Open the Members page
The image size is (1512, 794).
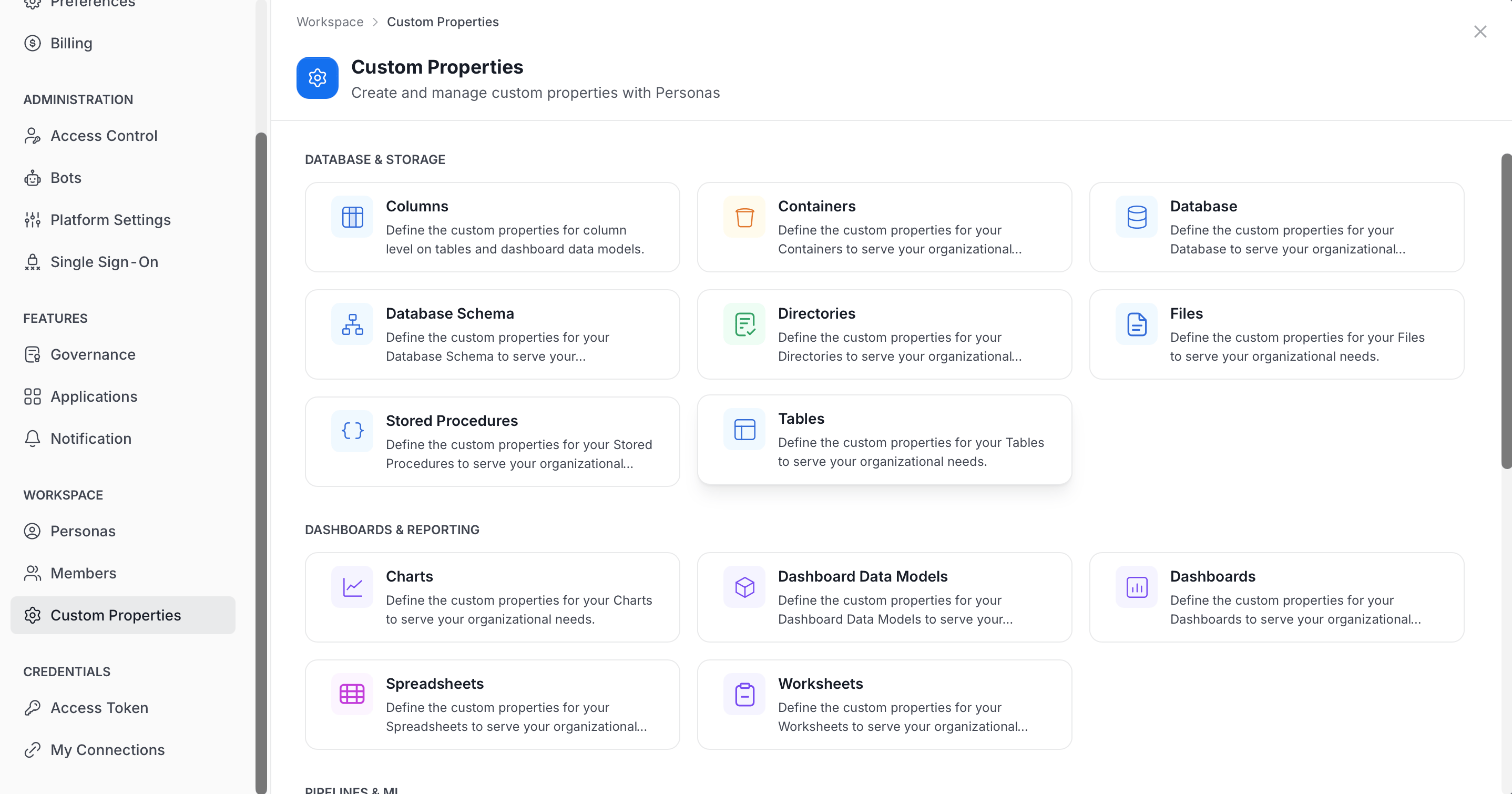click(123, 573)
